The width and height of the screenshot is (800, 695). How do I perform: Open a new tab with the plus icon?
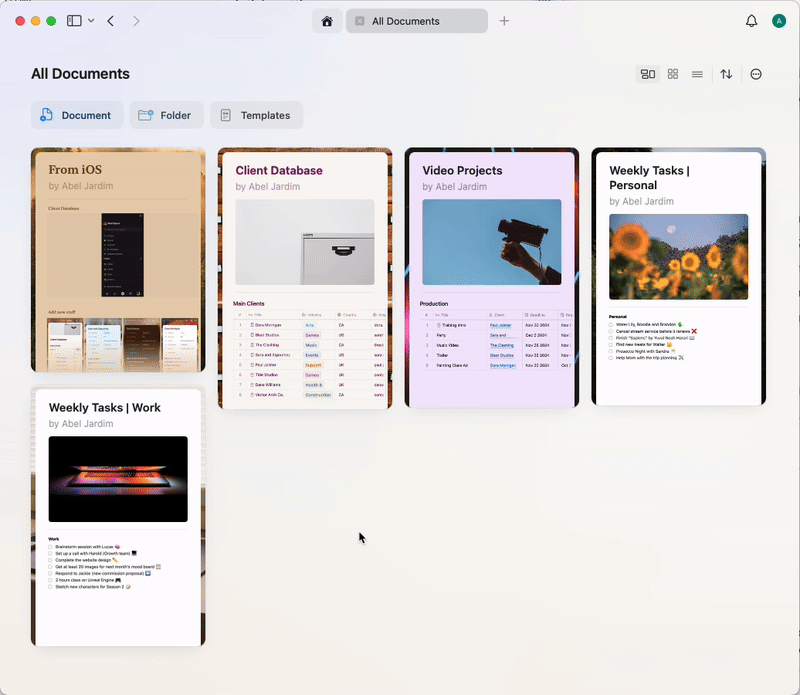tap(504, 20)
